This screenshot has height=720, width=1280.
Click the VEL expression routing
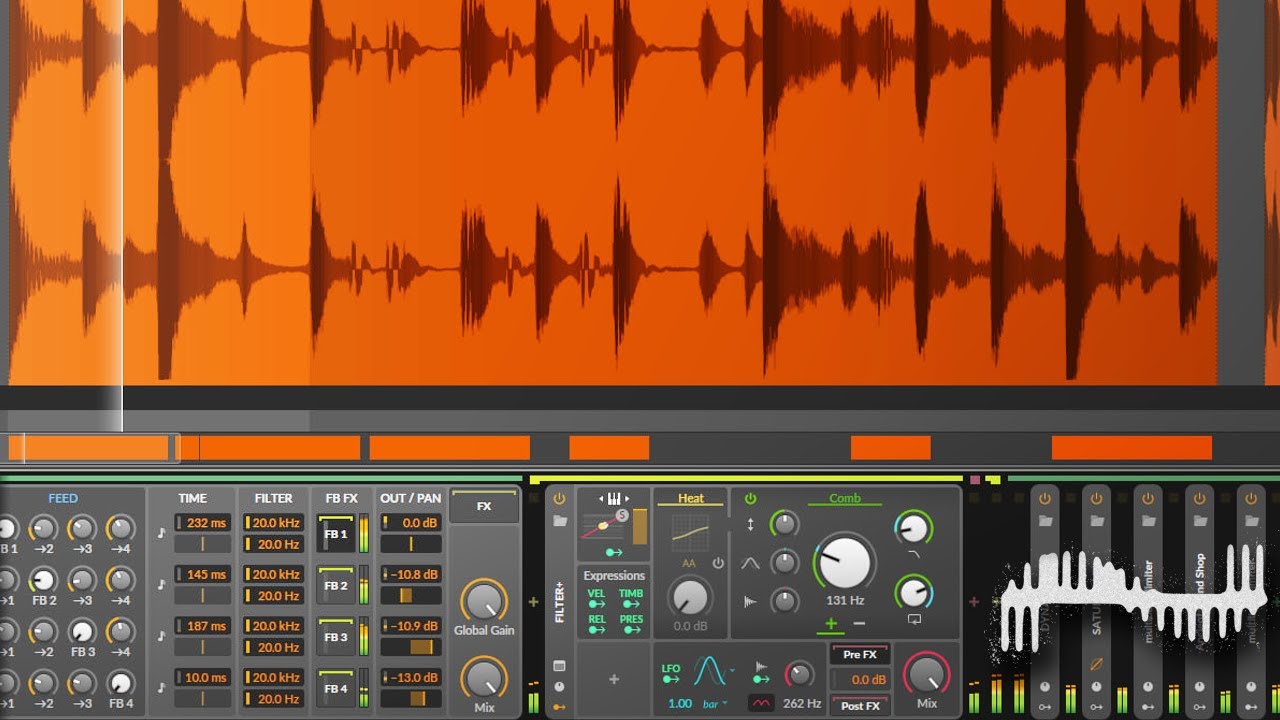point(597,600)
